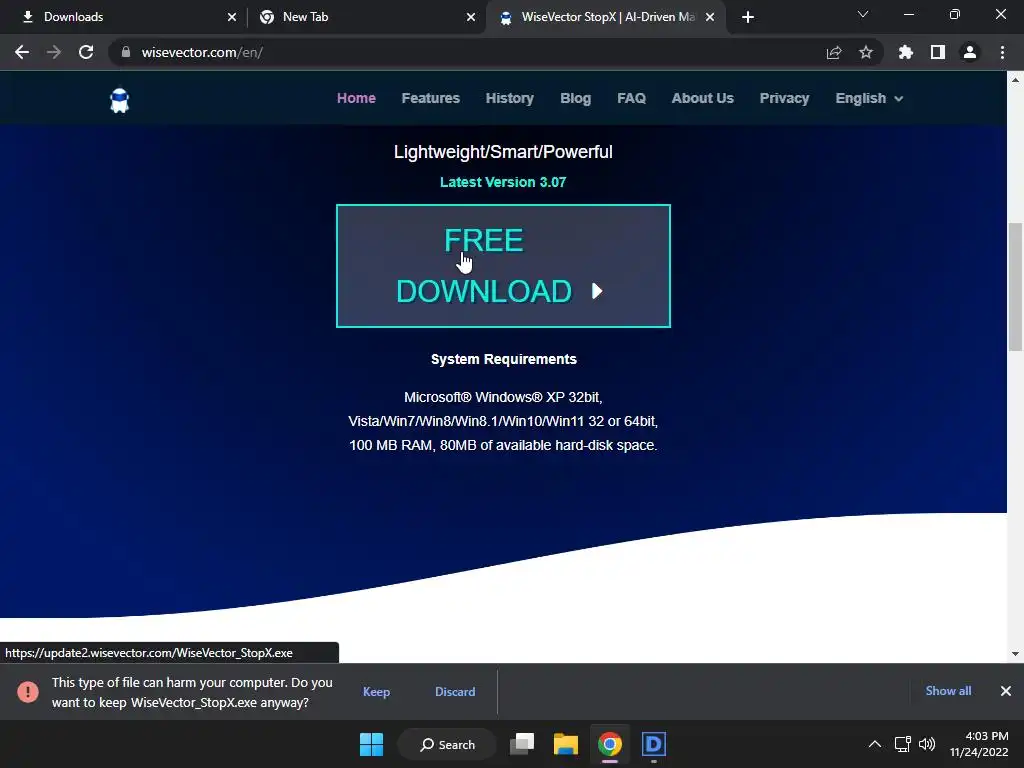Open the Privacy page
The image size is (1024, 768).
pos(784,98)
